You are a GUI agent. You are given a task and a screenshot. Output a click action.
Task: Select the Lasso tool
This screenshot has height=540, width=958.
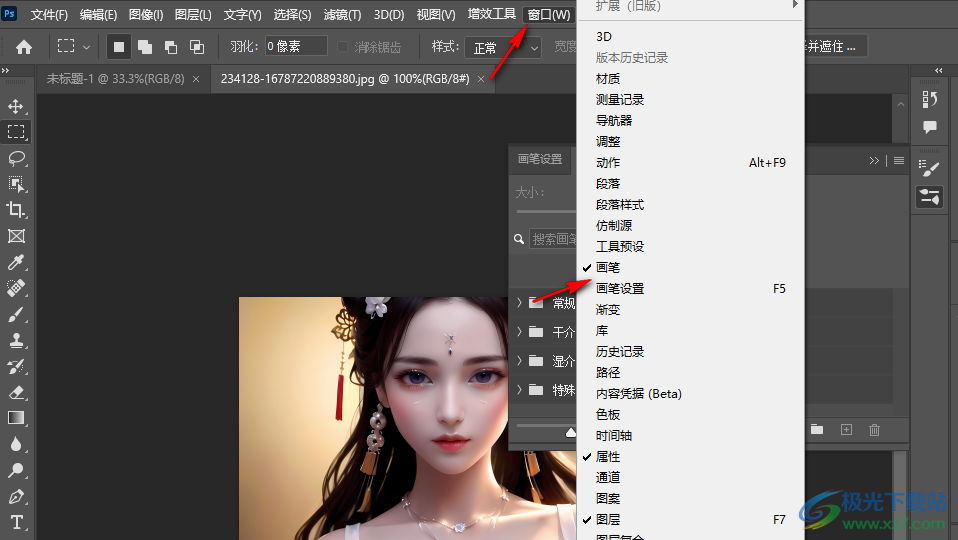click(16, 158)
